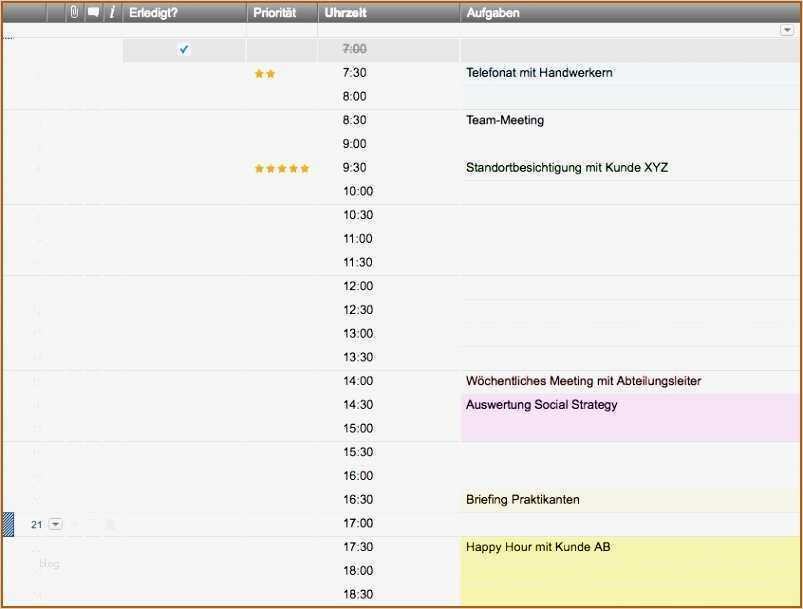Select the 12:30 time cell
The image size is (803, 609).
click(389, 310)
